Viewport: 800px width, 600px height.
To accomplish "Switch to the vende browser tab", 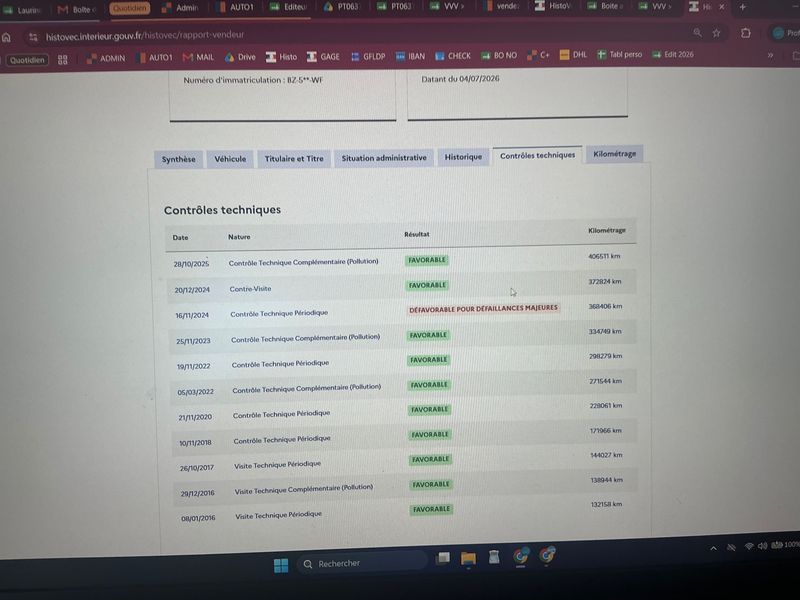I will 502,6.
